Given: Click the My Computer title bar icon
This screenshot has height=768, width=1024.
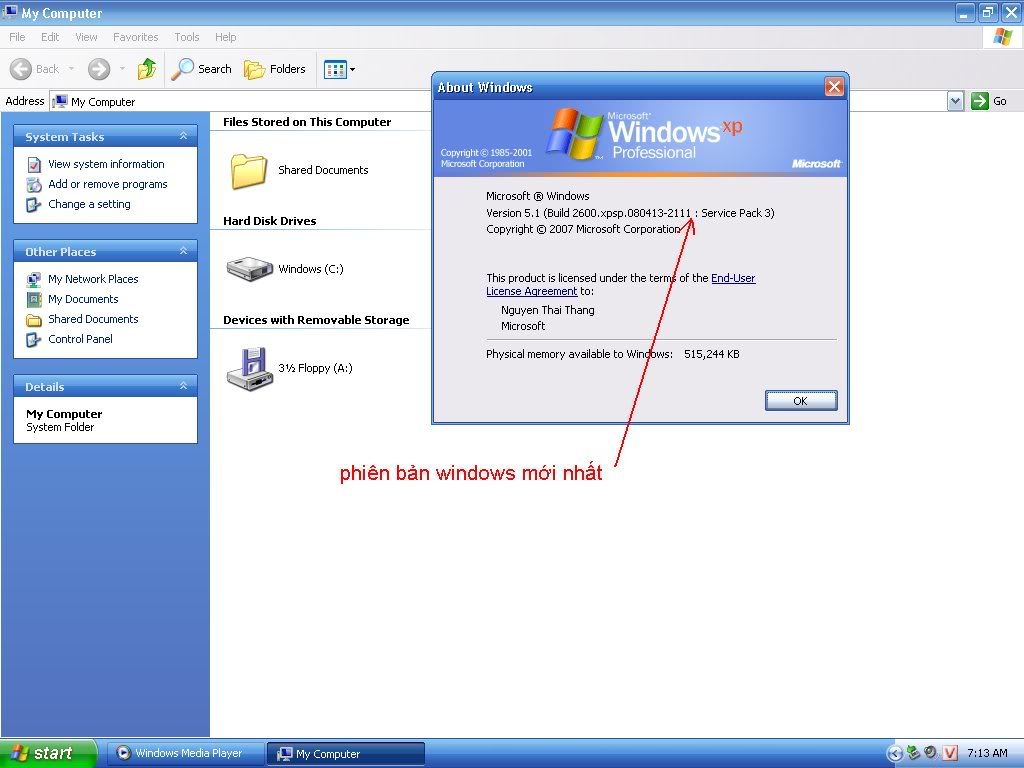Looking at the screenshot, I should [10, 12].
